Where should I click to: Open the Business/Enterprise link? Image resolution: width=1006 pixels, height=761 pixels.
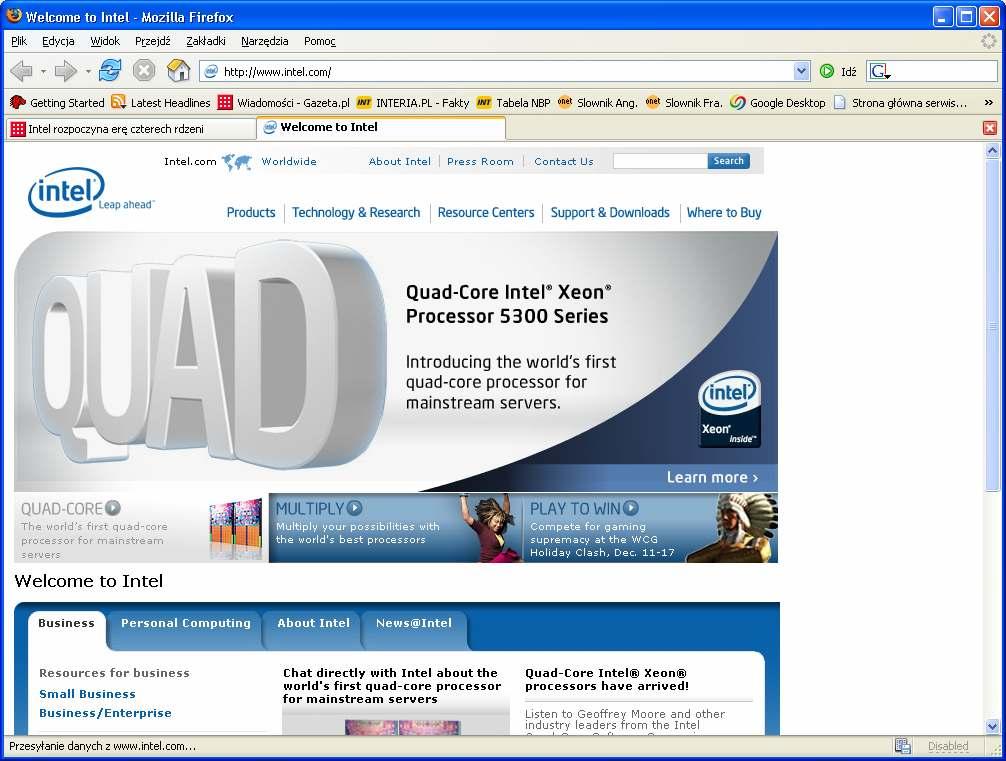[x=105, y=713]
